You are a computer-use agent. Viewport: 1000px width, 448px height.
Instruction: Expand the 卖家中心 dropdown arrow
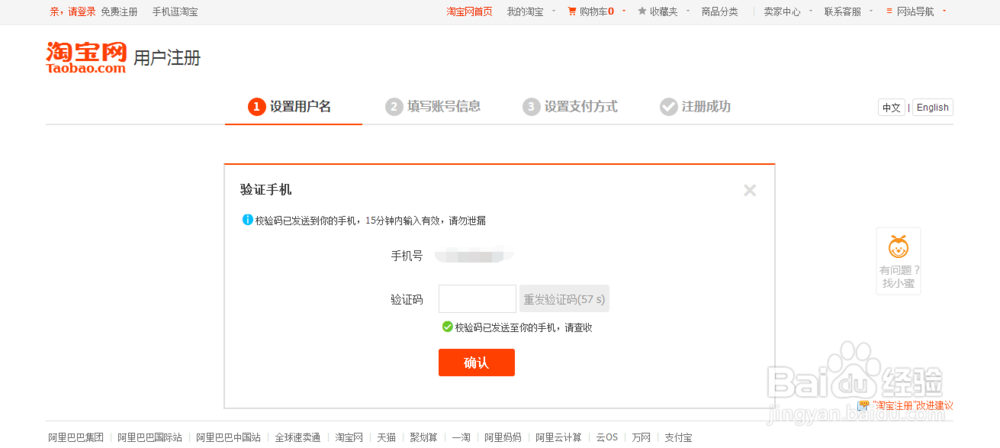811,11
